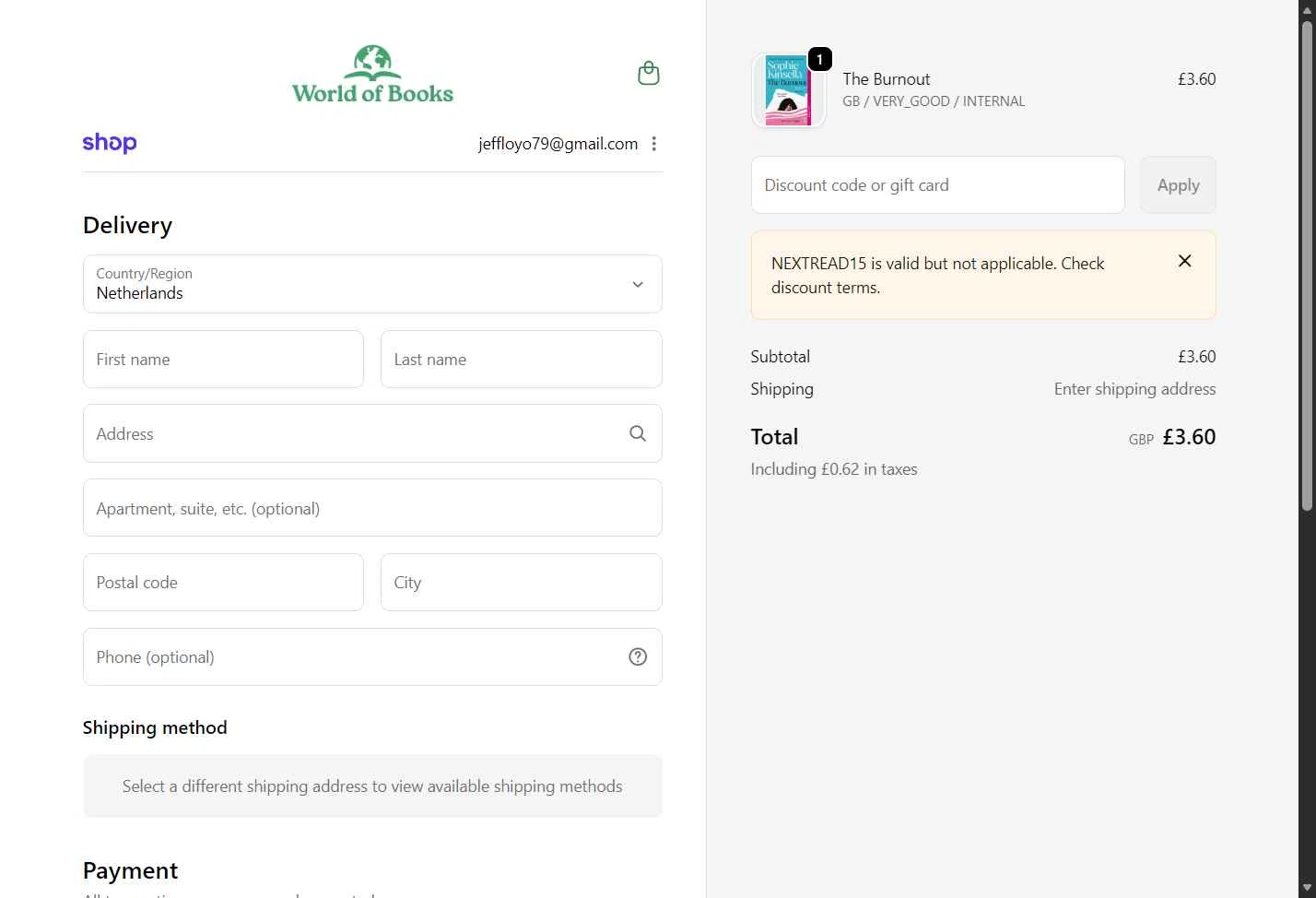Click the phone field help icon
Viewport: 1316px width, 898px height.
pos(638,656)
